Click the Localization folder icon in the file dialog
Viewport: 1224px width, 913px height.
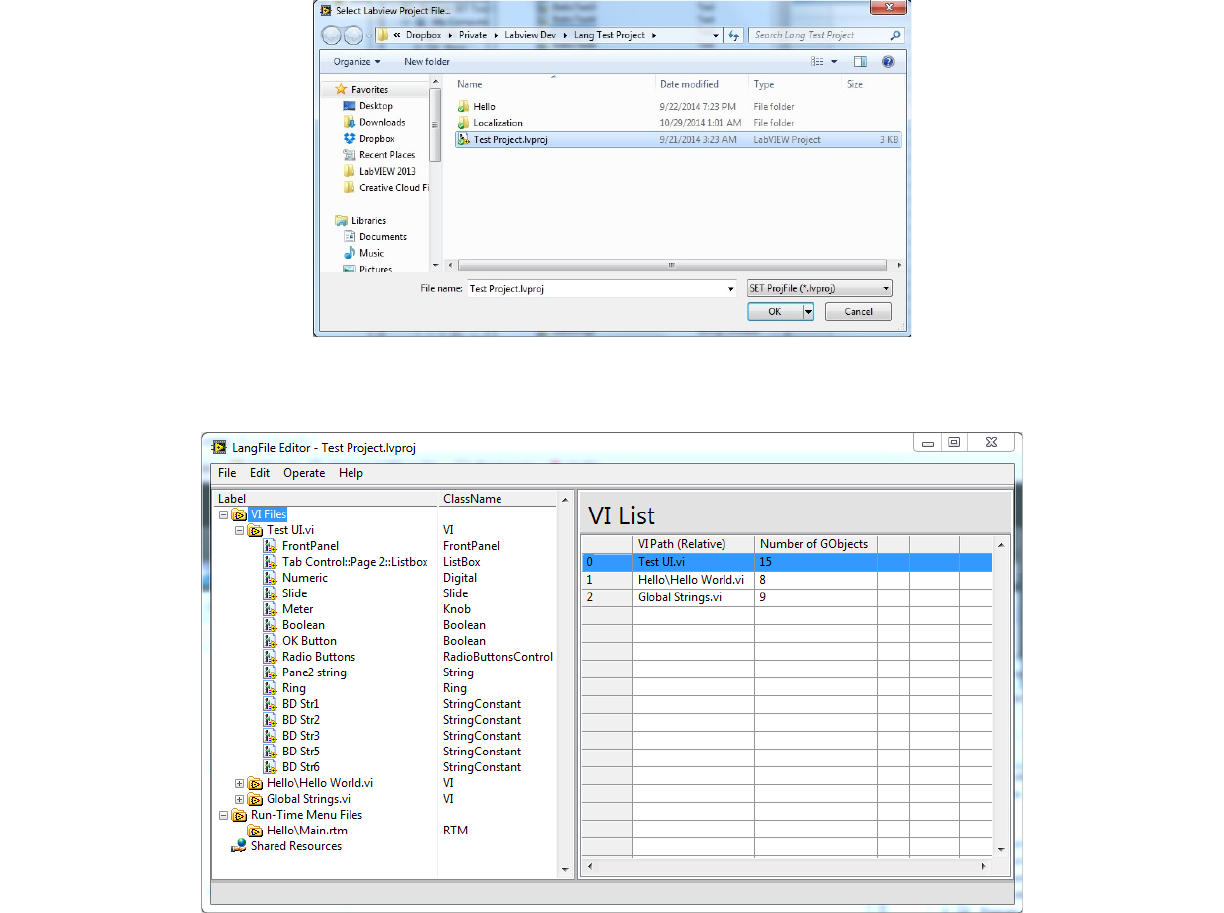[x=462, y=123]
